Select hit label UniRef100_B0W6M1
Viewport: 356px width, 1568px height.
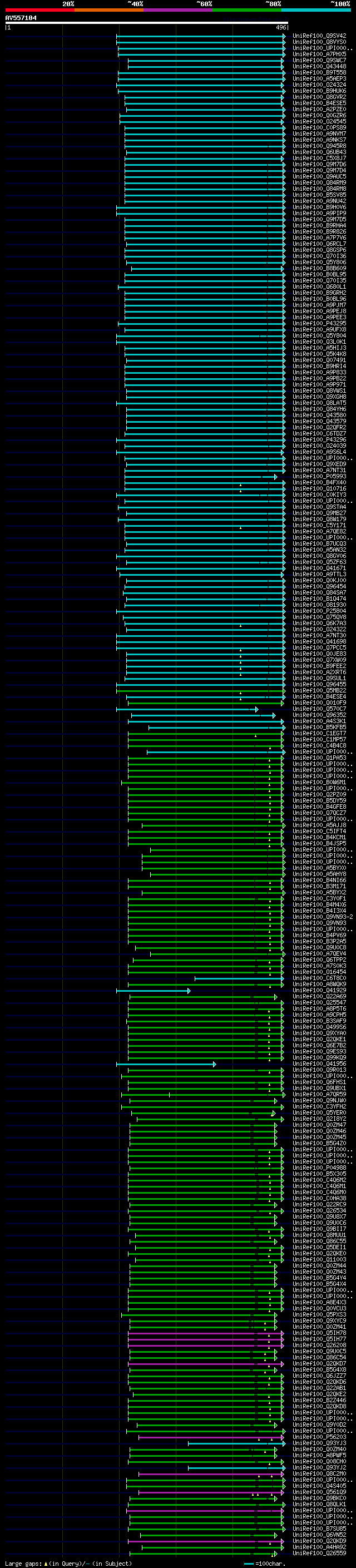[319, 782]
